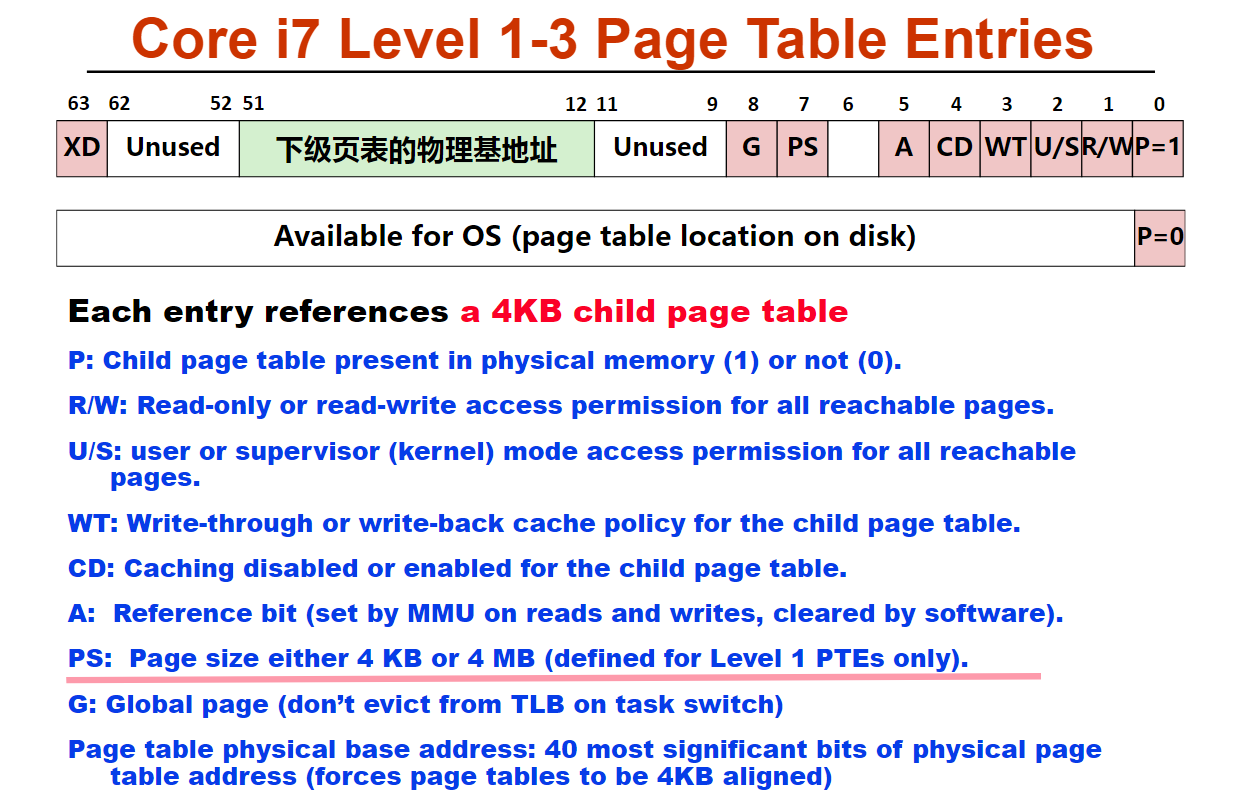Viewport: 1249px width, 810px height.
Task: Select the R/W bit cell
Action: [x=1107, y=148]
